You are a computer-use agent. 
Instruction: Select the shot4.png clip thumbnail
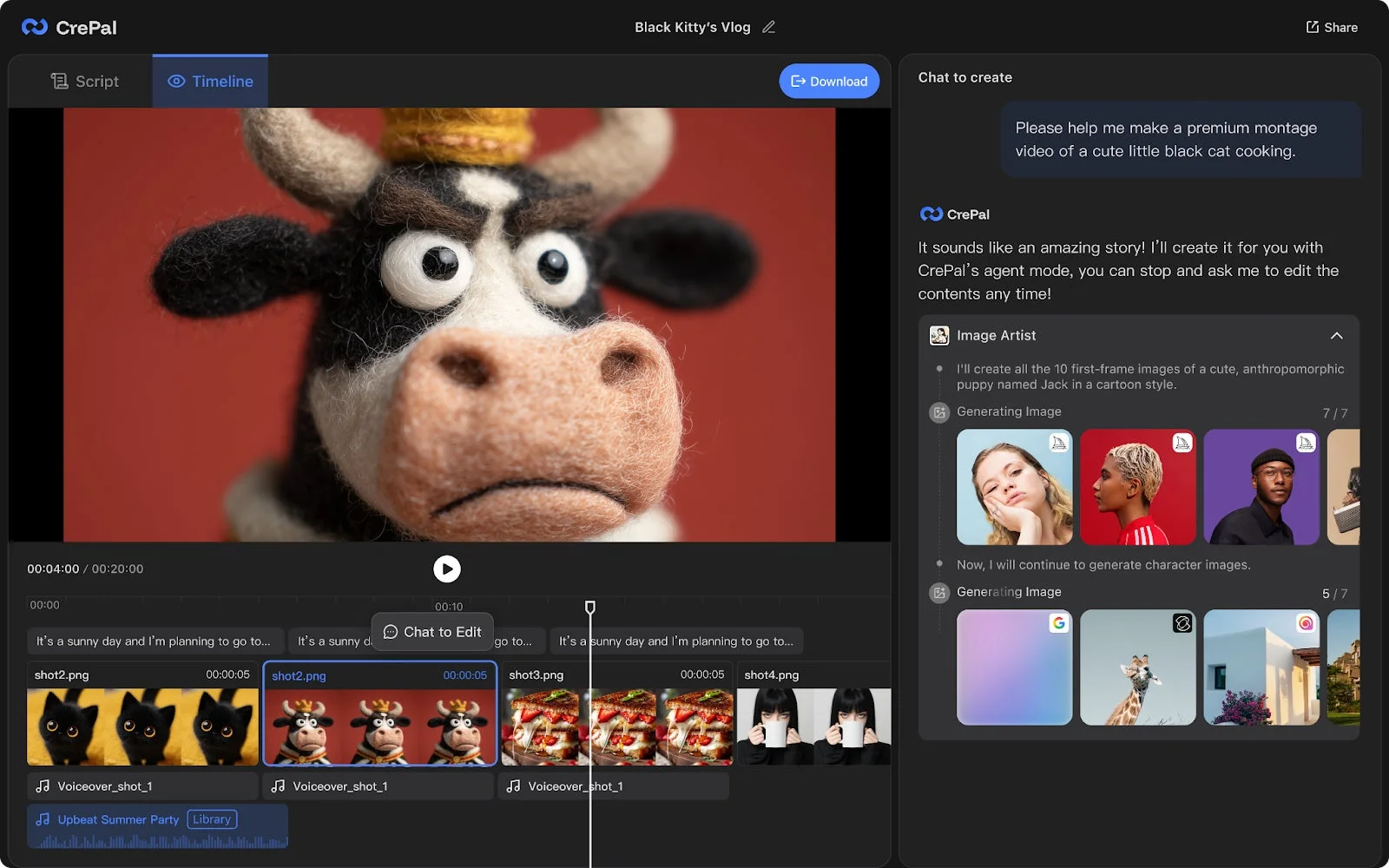(x=813, y=727)
